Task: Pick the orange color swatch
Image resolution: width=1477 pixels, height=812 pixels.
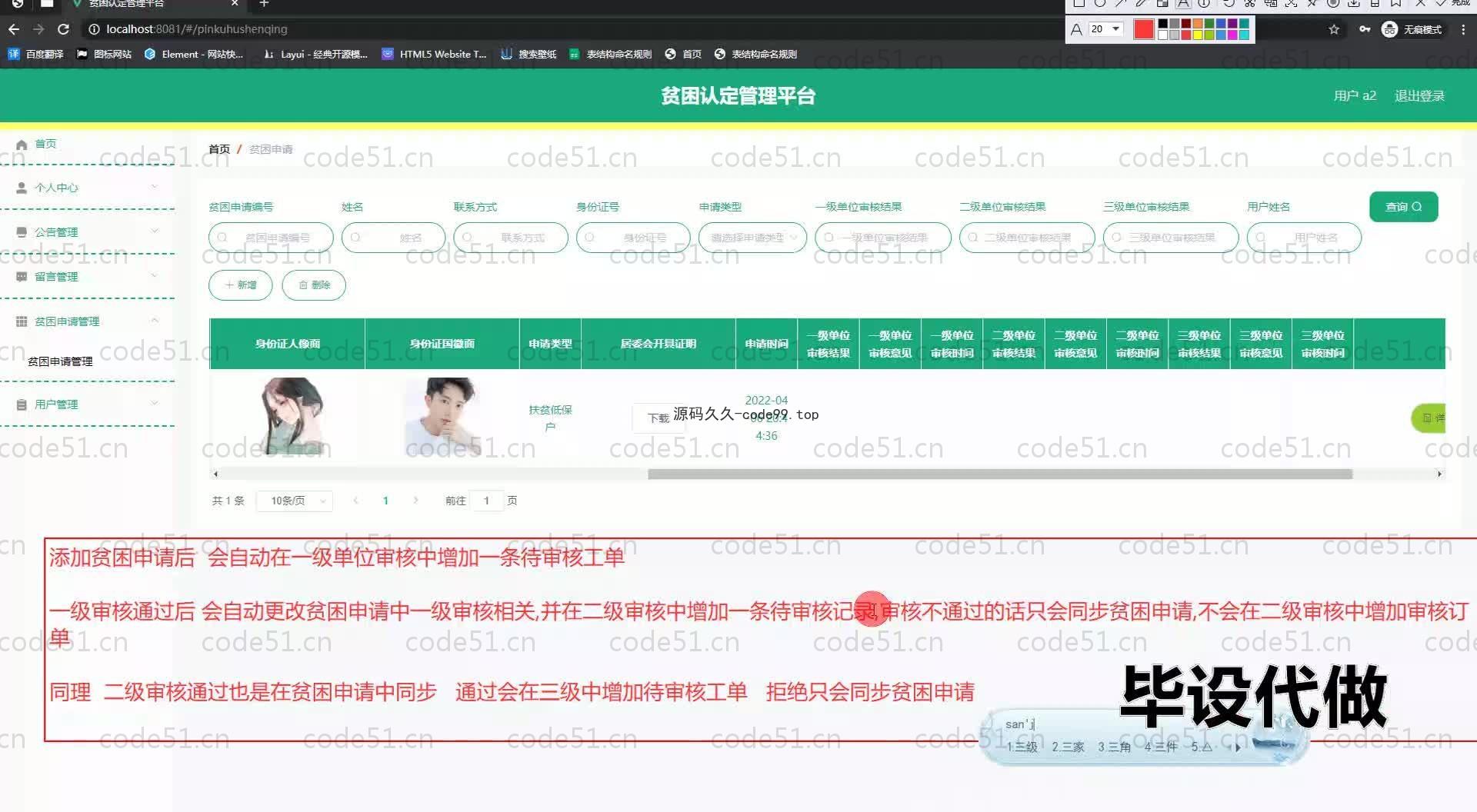Action: point(1198,25)
